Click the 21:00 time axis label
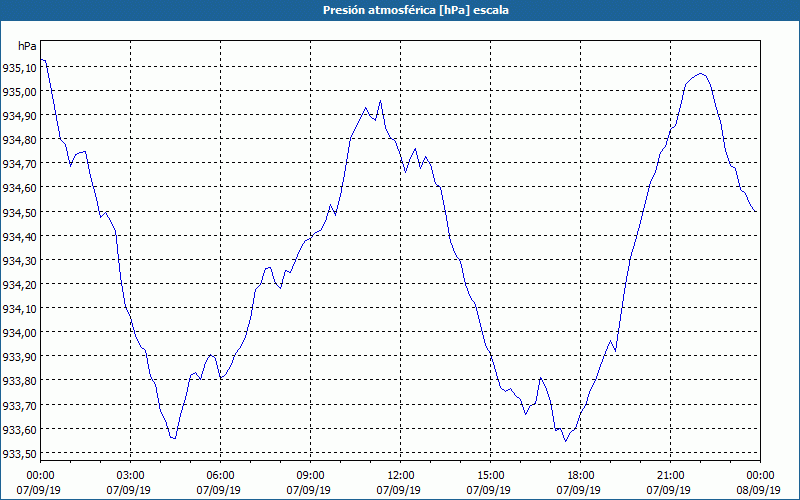The width and height of the screenshot is (800, 500). 670,476
